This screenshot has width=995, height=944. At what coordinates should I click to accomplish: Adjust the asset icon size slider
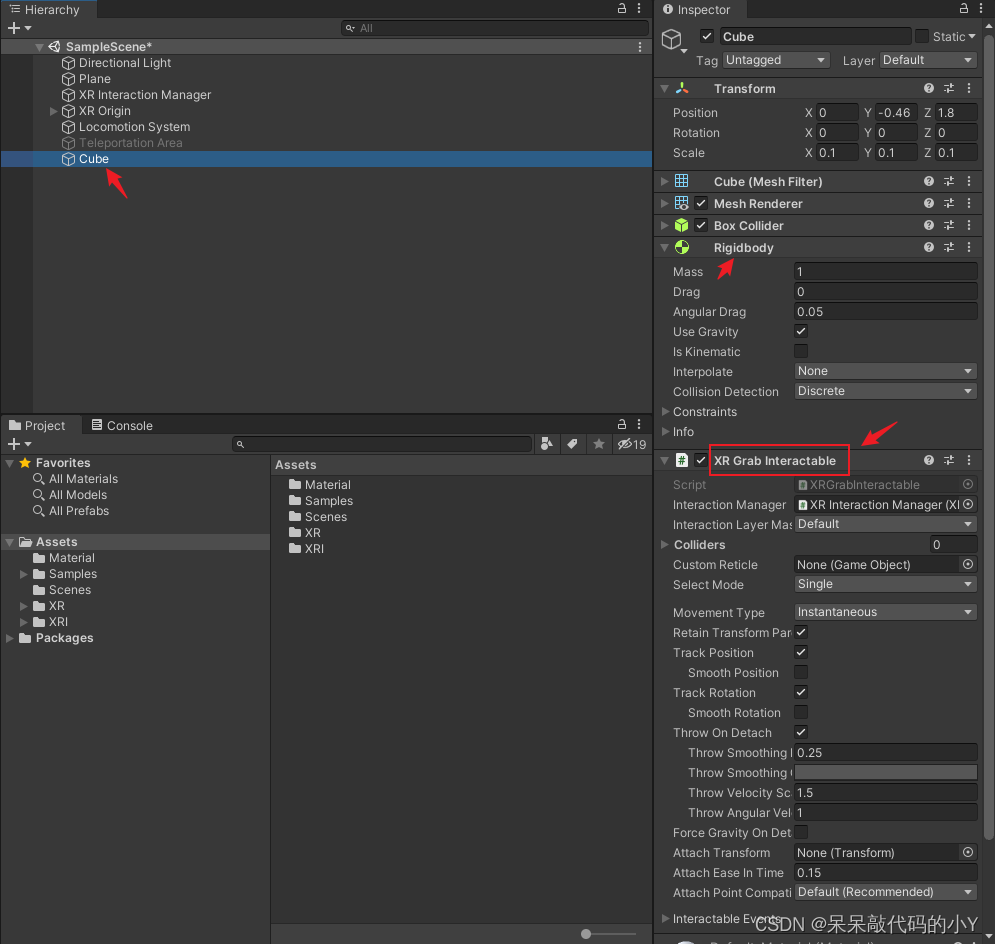587,934
